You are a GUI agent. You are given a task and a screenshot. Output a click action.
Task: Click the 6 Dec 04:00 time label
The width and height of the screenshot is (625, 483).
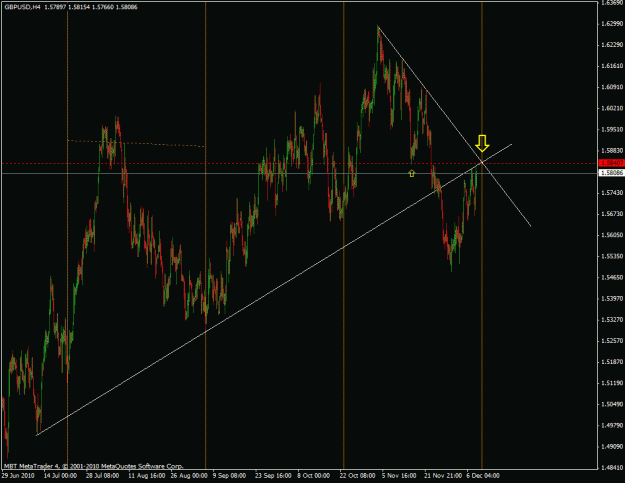click(x=483, y=475)
